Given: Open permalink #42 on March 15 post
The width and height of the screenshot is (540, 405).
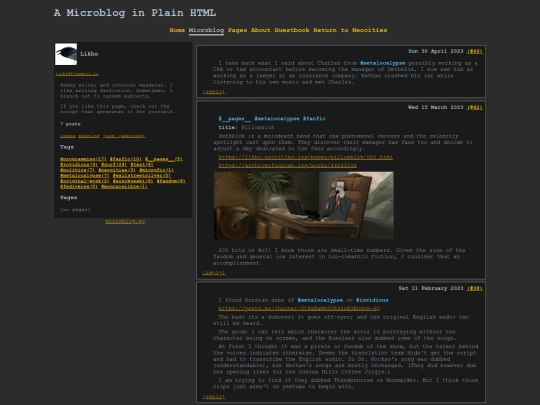Looking at the screenshot, I should [475, 107].
